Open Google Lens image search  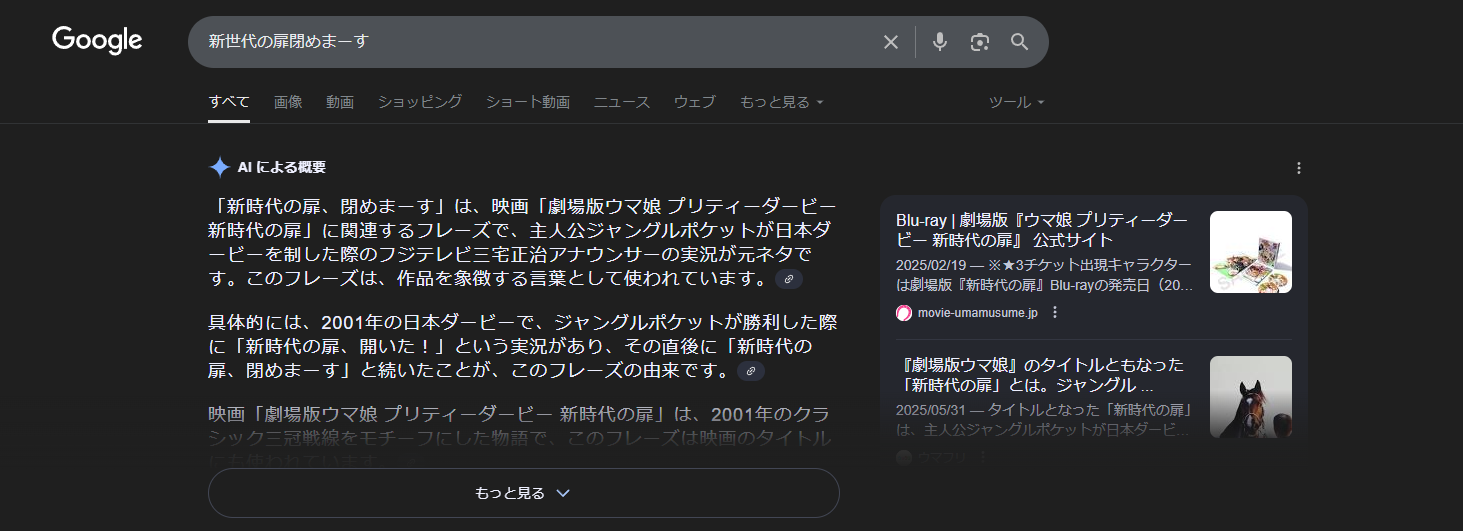pyautogui.click(x=979, y=42)
